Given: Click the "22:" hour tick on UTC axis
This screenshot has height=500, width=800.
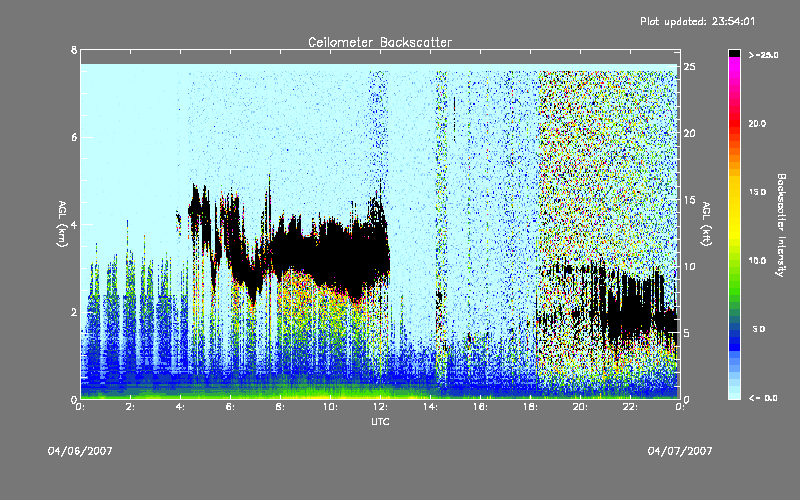Looking at the screenshot, I should [630, 407].
